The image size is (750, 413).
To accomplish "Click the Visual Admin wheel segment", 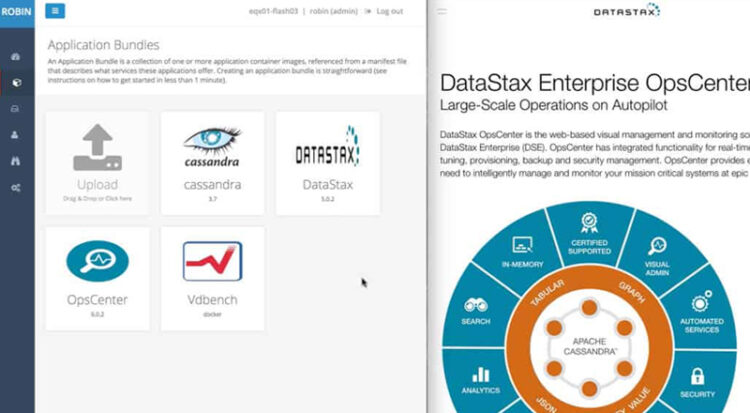I will click(x=657, y=256).
